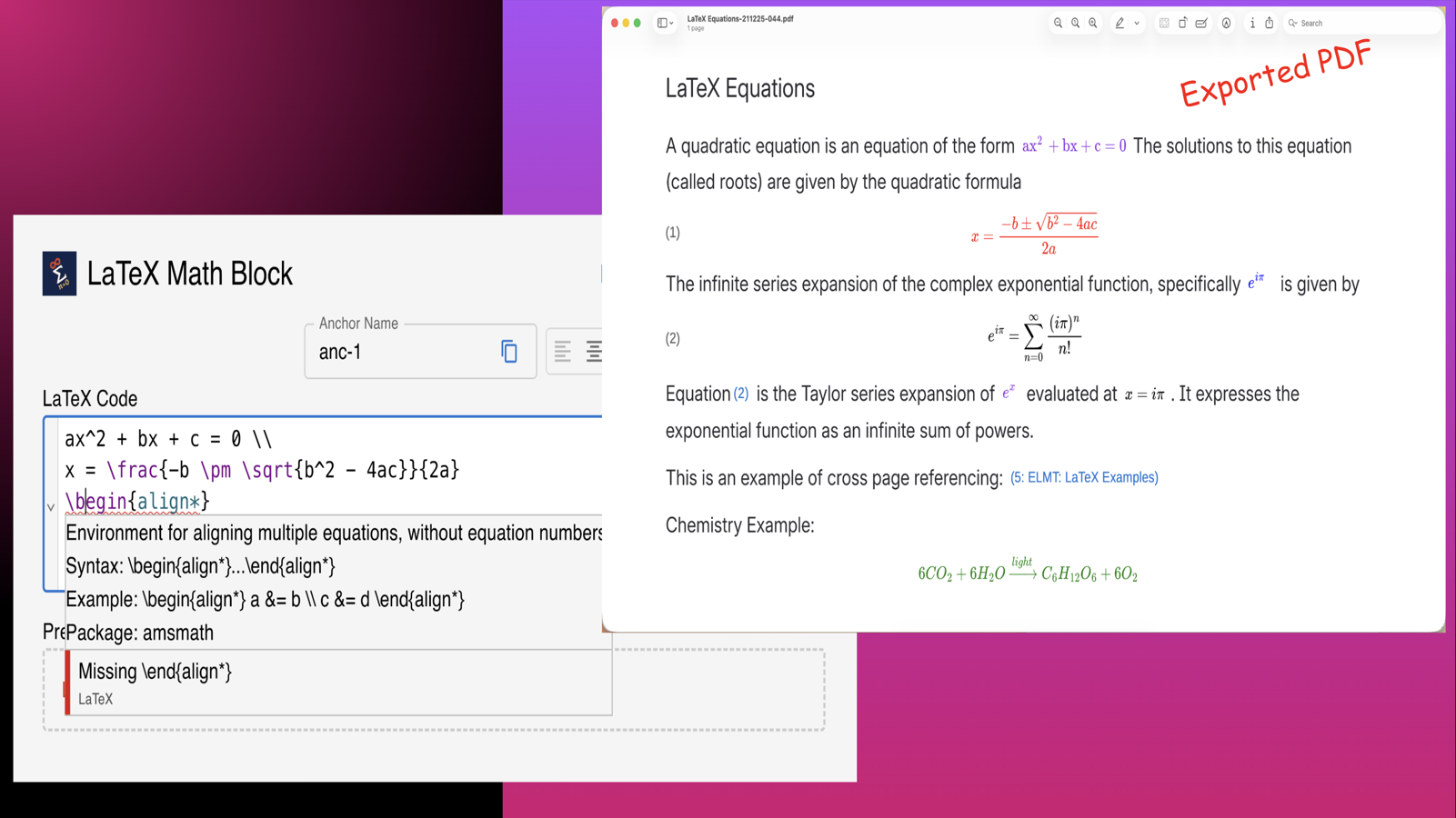Click the infinite series equation (2) in the PDF
The height and width of the screenshot is (818, 1456).
pyautogui.click(x=1034, y=337)
